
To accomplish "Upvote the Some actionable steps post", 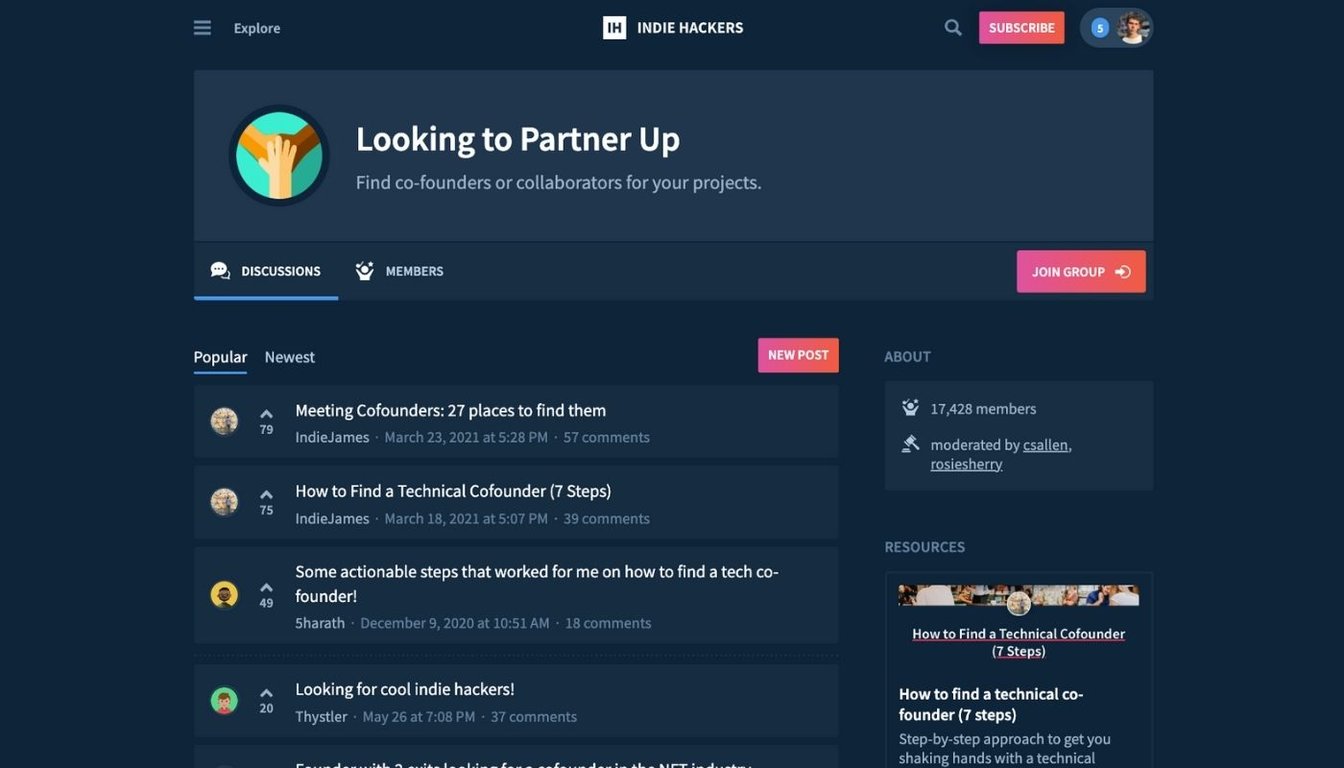I will [x=266, y=588].
